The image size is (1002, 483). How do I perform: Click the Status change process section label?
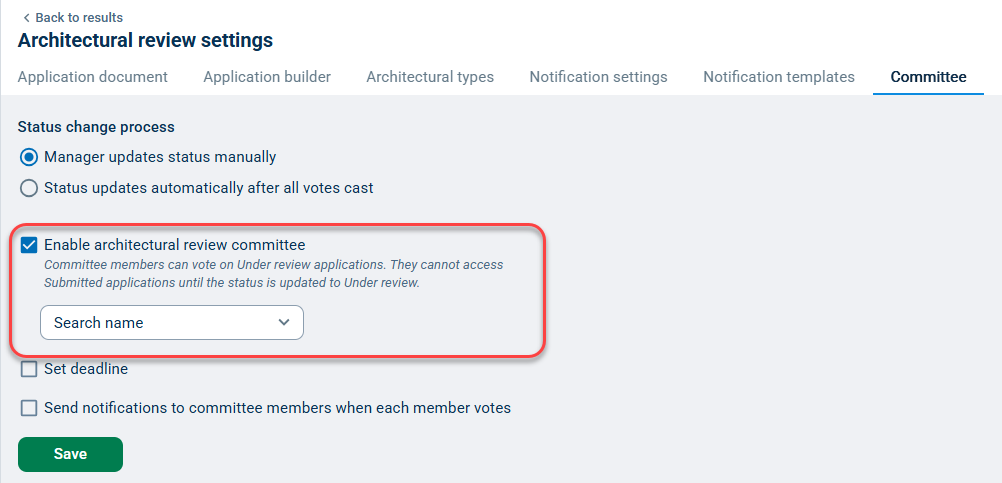pyautogui.click(x=96, y=127)
